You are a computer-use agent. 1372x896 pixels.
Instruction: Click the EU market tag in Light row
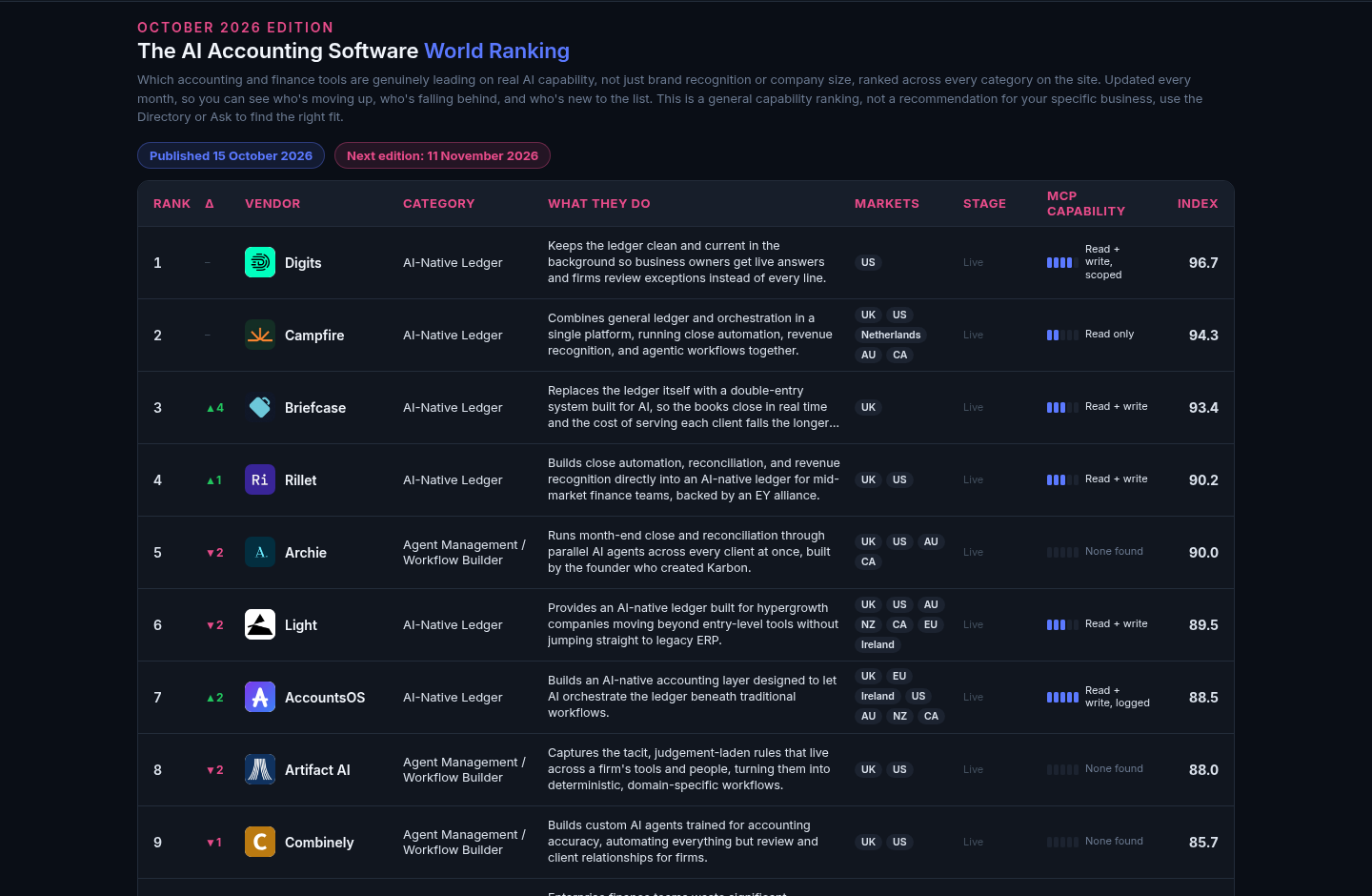pyautogui.click(x=931, y=624)
